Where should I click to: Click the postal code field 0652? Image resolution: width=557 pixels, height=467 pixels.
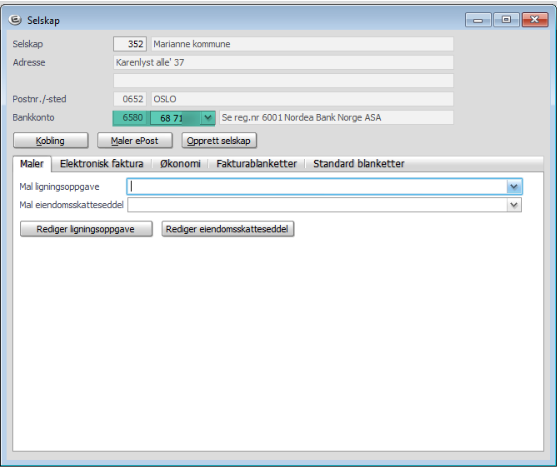click(130, 99)
